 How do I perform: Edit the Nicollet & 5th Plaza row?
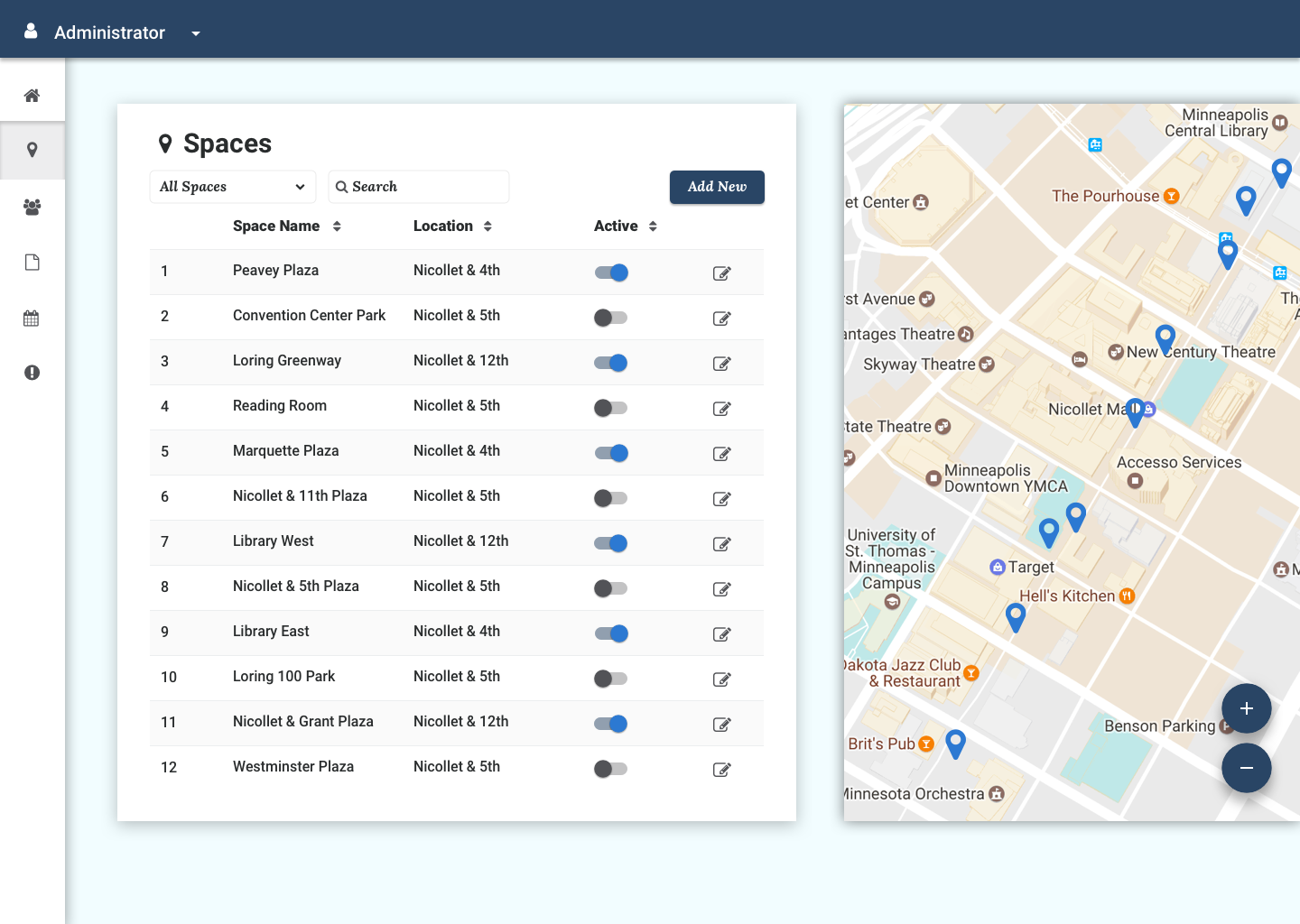721,589
